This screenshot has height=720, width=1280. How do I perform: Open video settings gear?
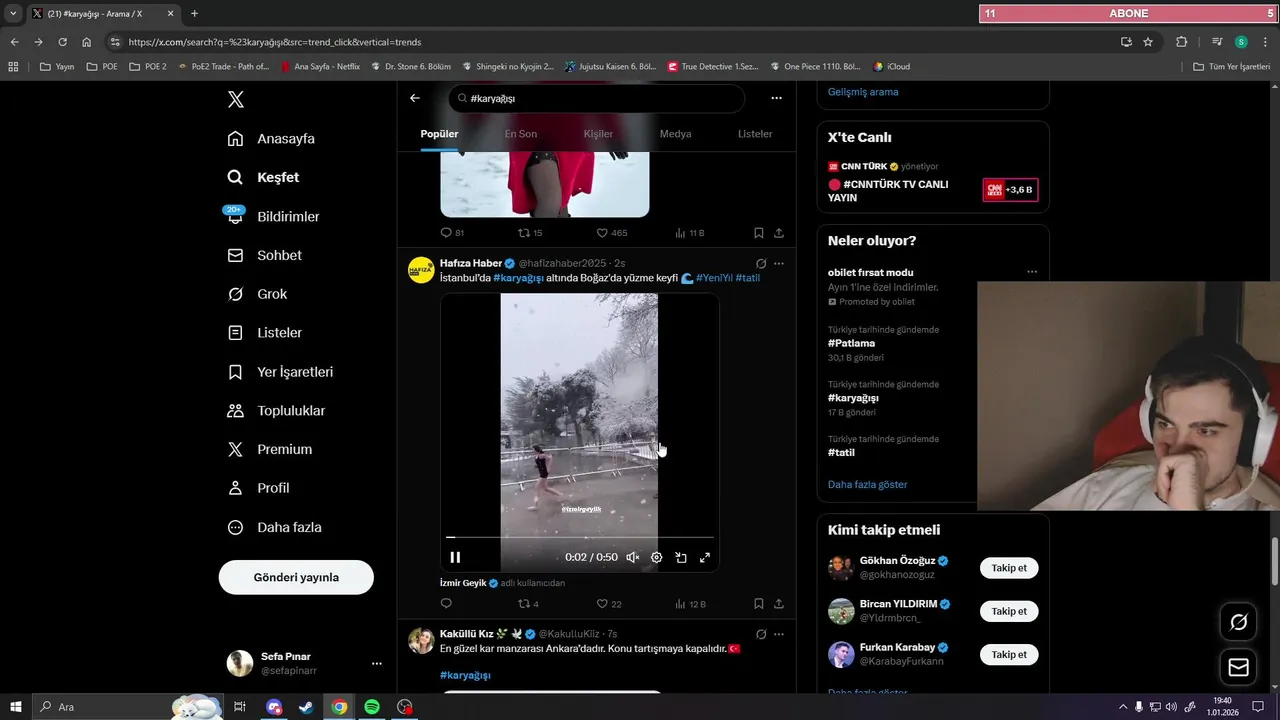[657, 558]
